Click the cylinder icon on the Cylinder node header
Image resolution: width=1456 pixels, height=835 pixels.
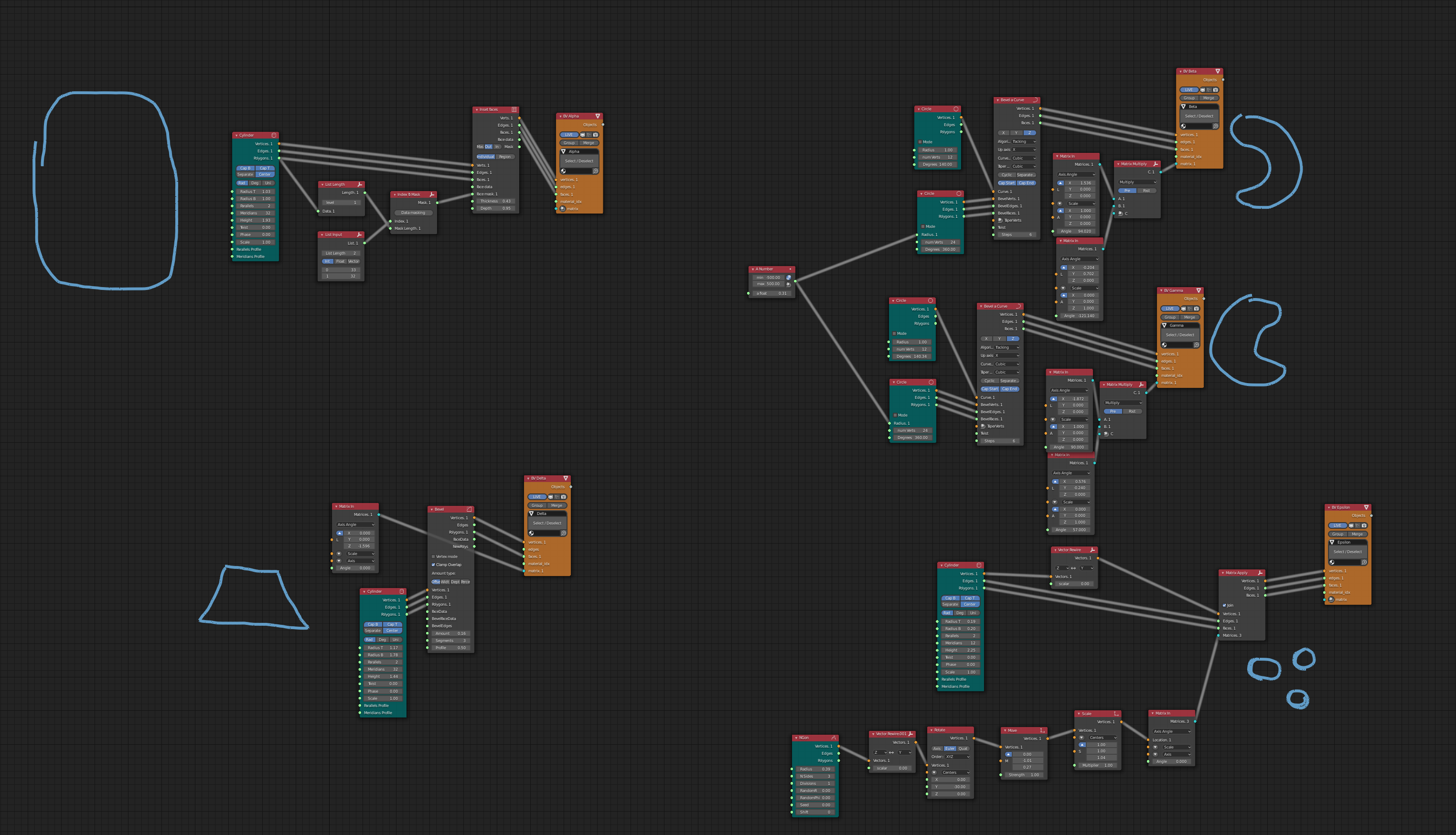pos(274,135)
